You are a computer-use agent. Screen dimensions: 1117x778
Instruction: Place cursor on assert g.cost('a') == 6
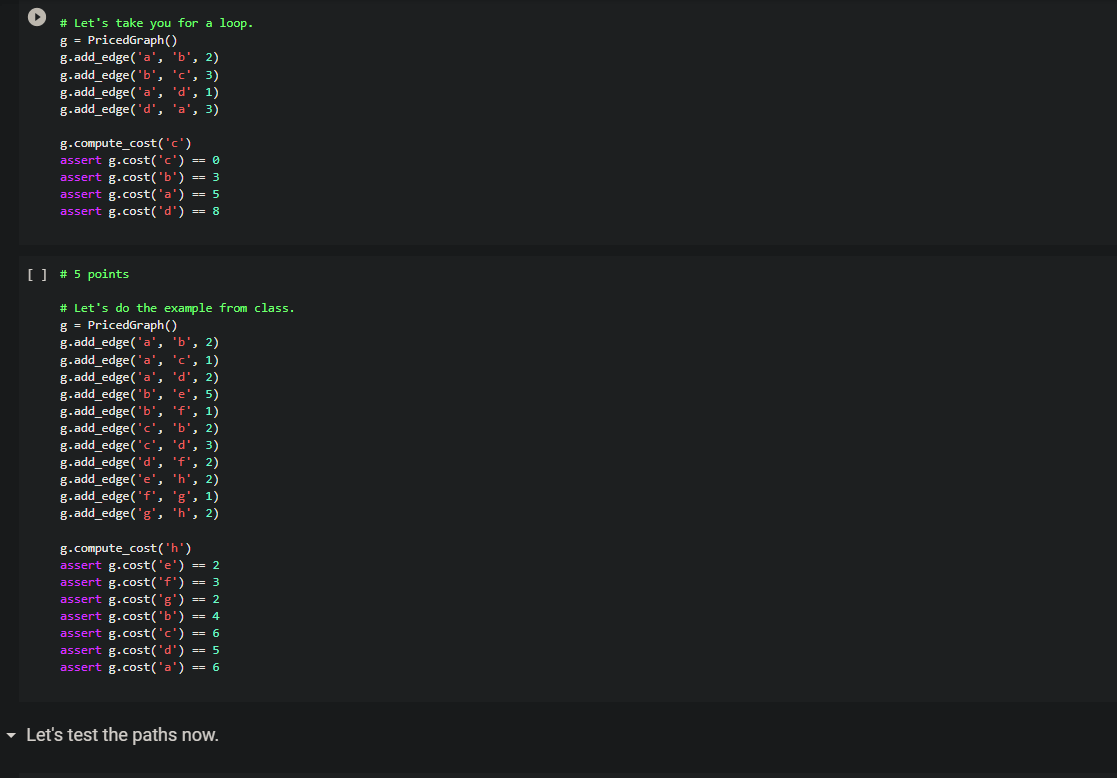pyautogui.click(x=139, y=667)
